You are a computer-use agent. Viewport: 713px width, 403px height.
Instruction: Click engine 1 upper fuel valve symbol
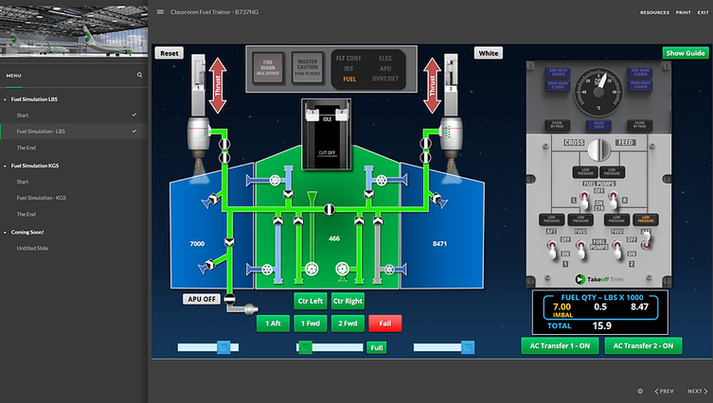[225, 144]
